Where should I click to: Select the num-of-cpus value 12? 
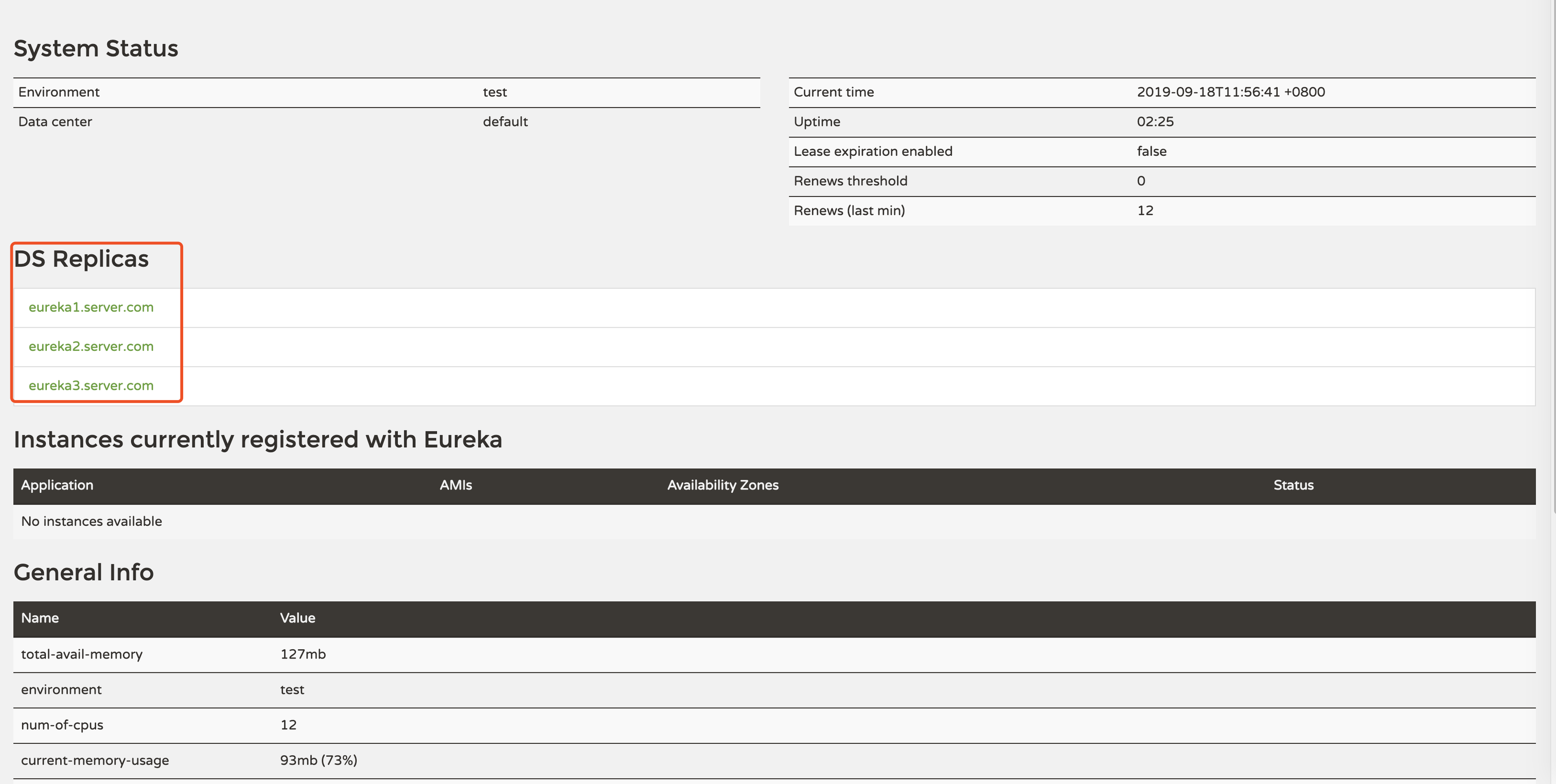pyautogui.click(x=289, y=725)
